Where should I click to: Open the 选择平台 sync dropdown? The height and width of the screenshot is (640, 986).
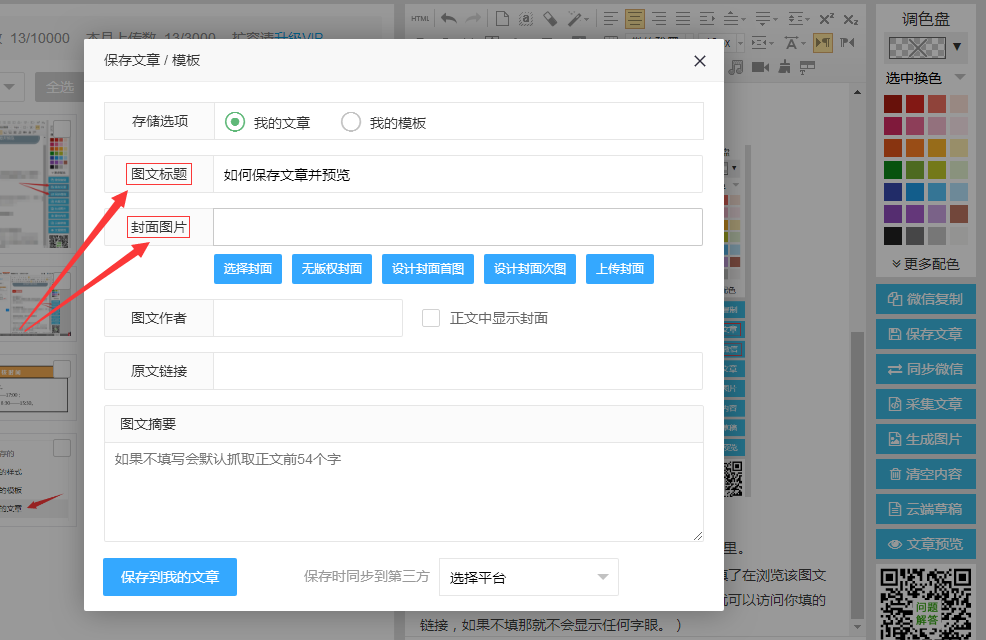[x=528, y=577]
